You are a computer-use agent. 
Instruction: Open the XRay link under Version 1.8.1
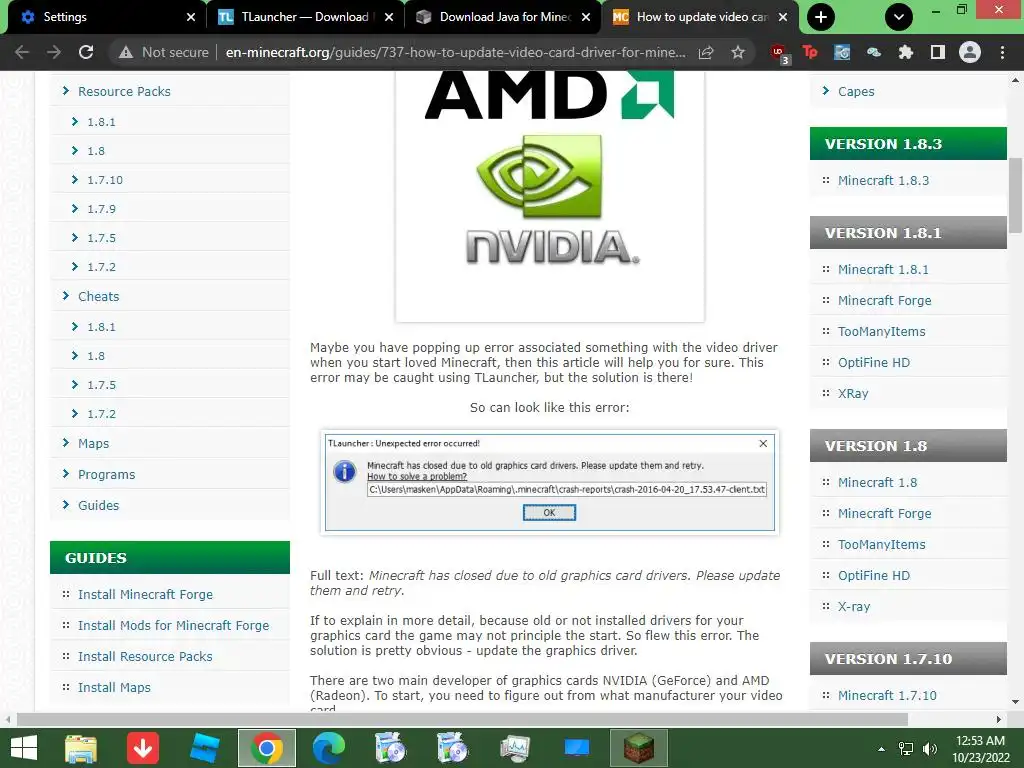click(x=853, y=393)
